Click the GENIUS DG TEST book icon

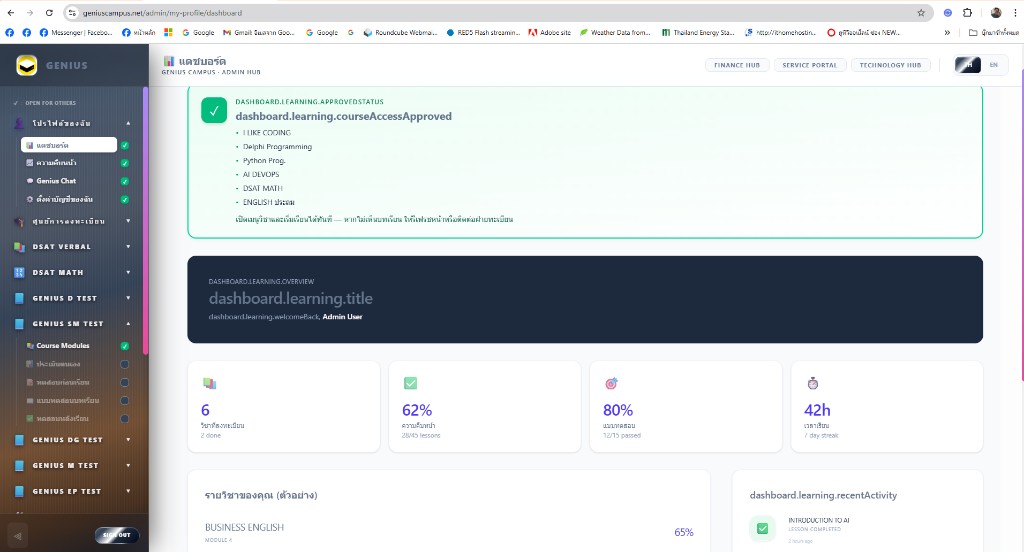click(19, 440)
